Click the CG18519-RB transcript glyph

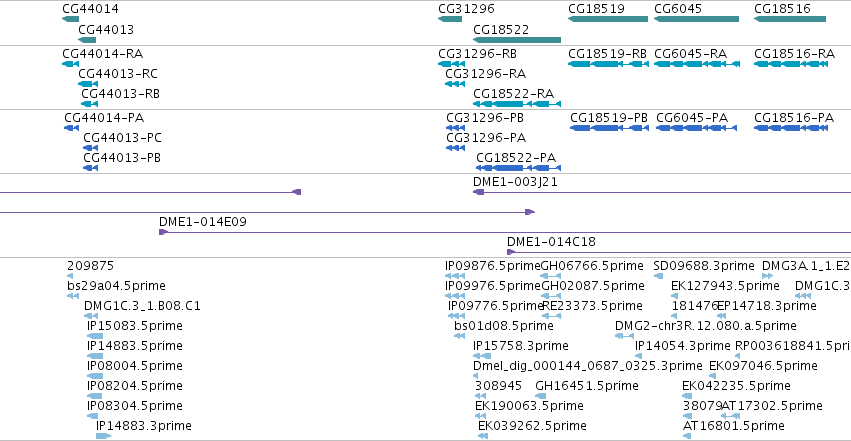(608, 64)
